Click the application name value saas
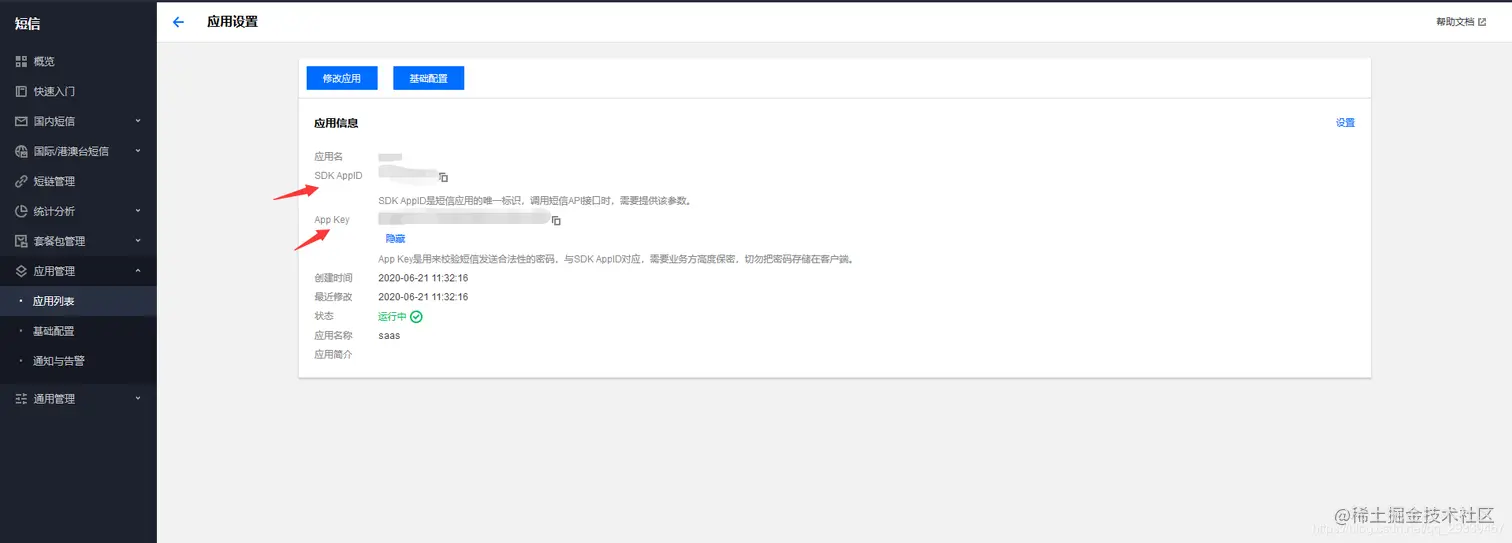The height and width of the screenshot is (543, 1512). pyautogui.click(x=389, y=336)
